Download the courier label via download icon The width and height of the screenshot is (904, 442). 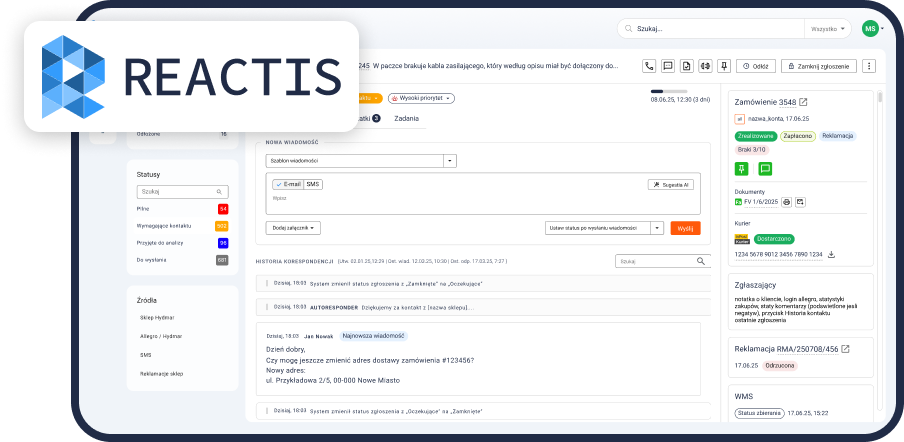pos(831,254)
